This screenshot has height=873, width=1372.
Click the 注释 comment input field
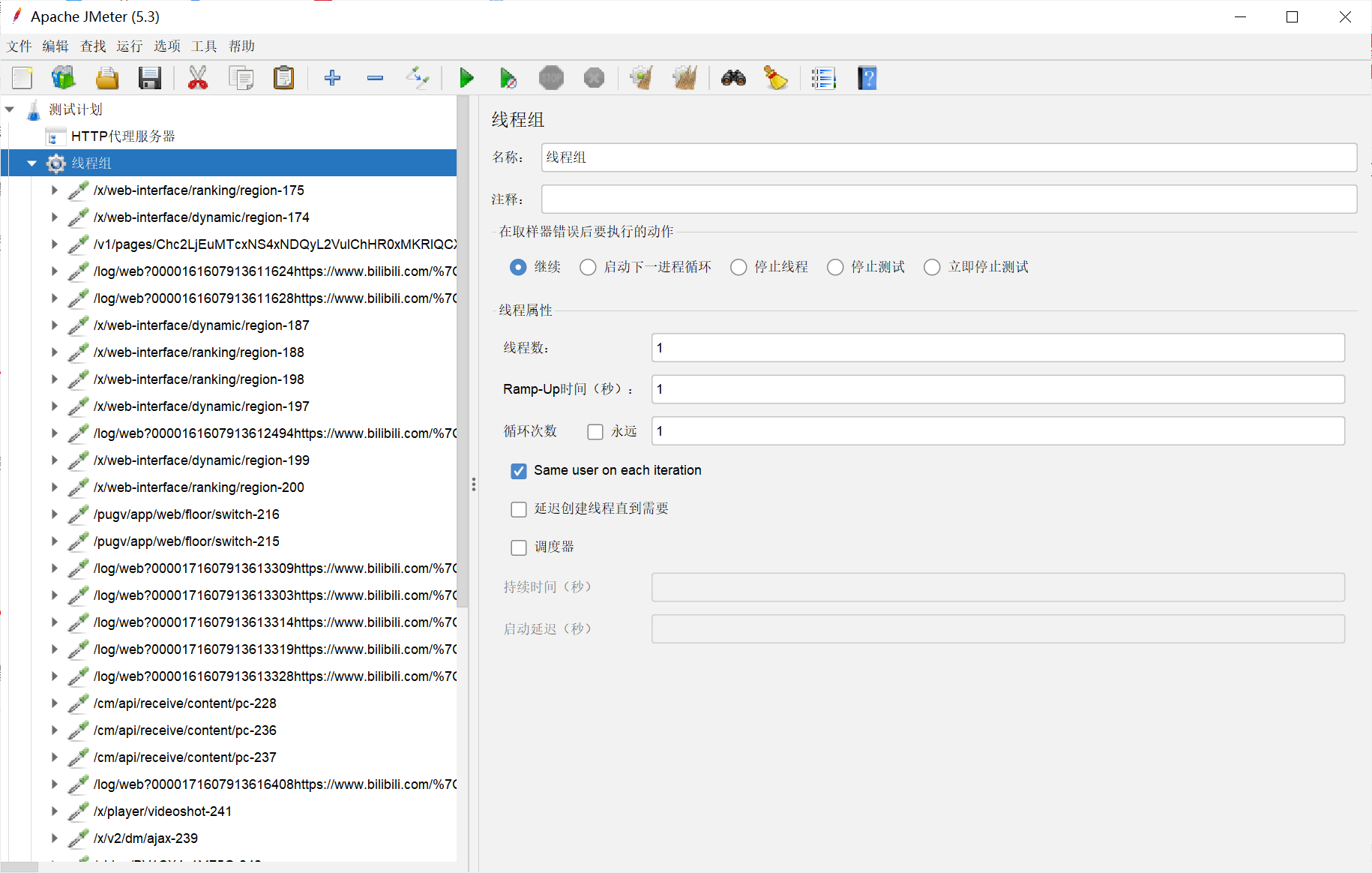click(948, 199)
